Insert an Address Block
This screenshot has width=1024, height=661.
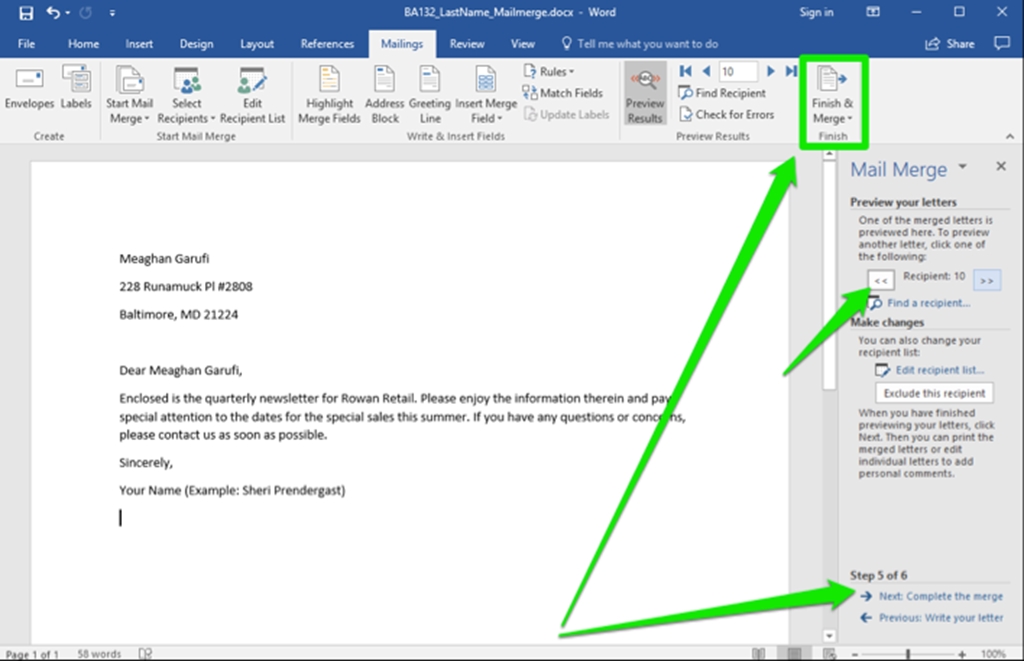[384, 95]
